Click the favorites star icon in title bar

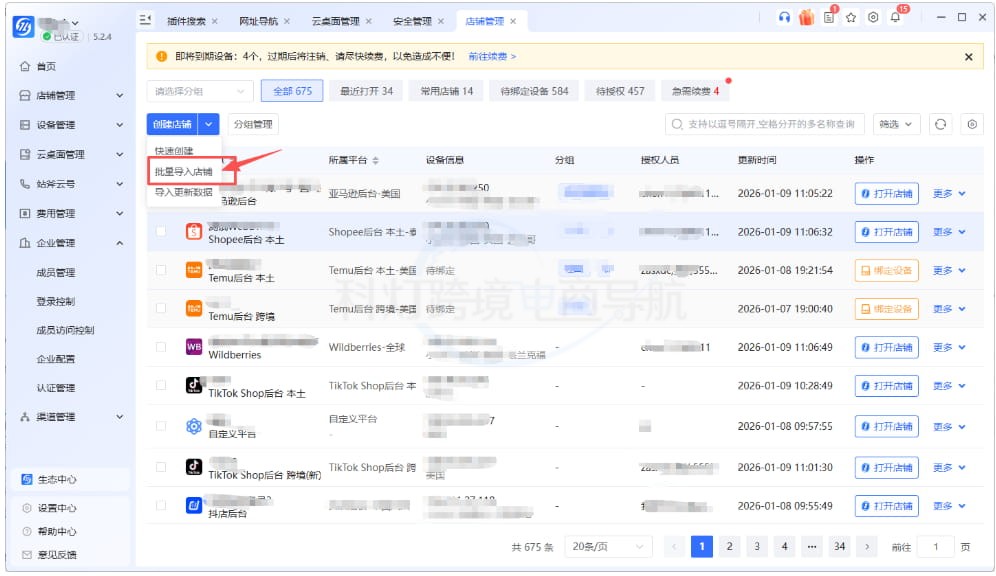click(852, 17)
